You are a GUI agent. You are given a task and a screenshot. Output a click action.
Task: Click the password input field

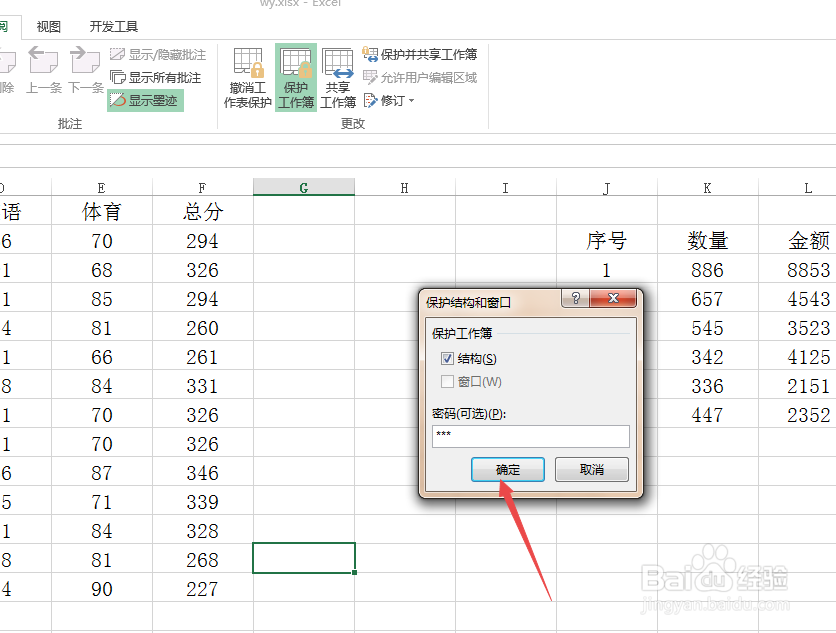tap(530, 435)
